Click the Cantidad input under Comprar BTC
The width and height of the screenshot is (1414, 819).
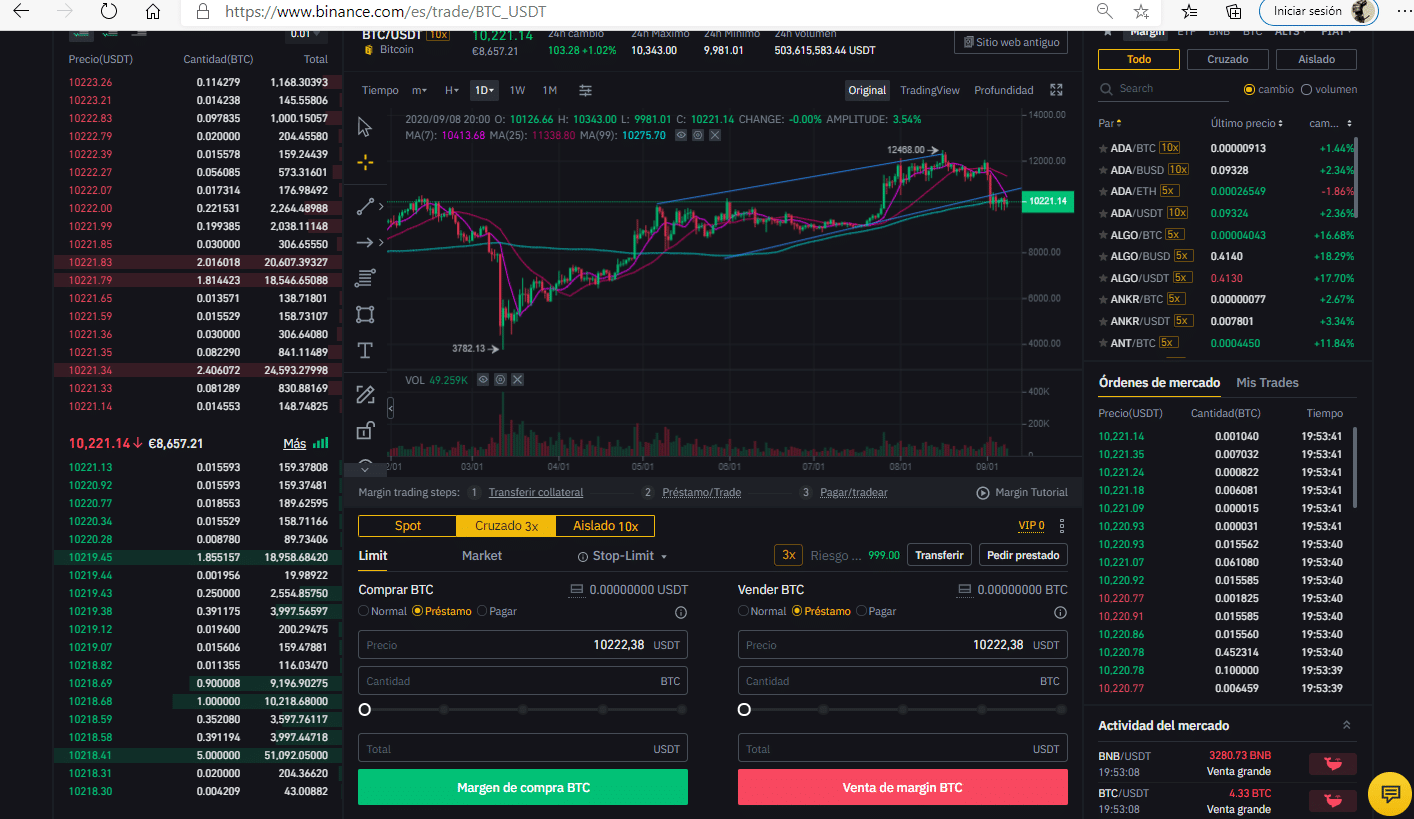[523, 681]
